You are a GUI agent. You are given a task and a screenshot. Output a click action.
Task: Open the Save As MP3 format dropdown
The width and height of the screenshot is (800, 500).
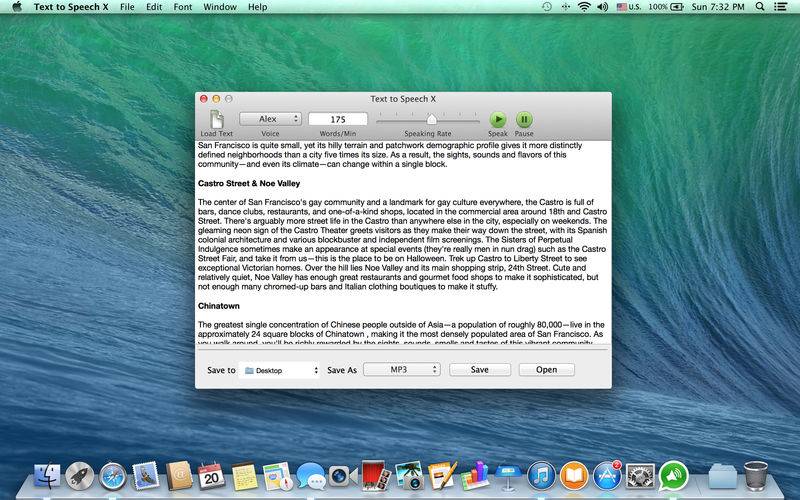click(402, 369)
